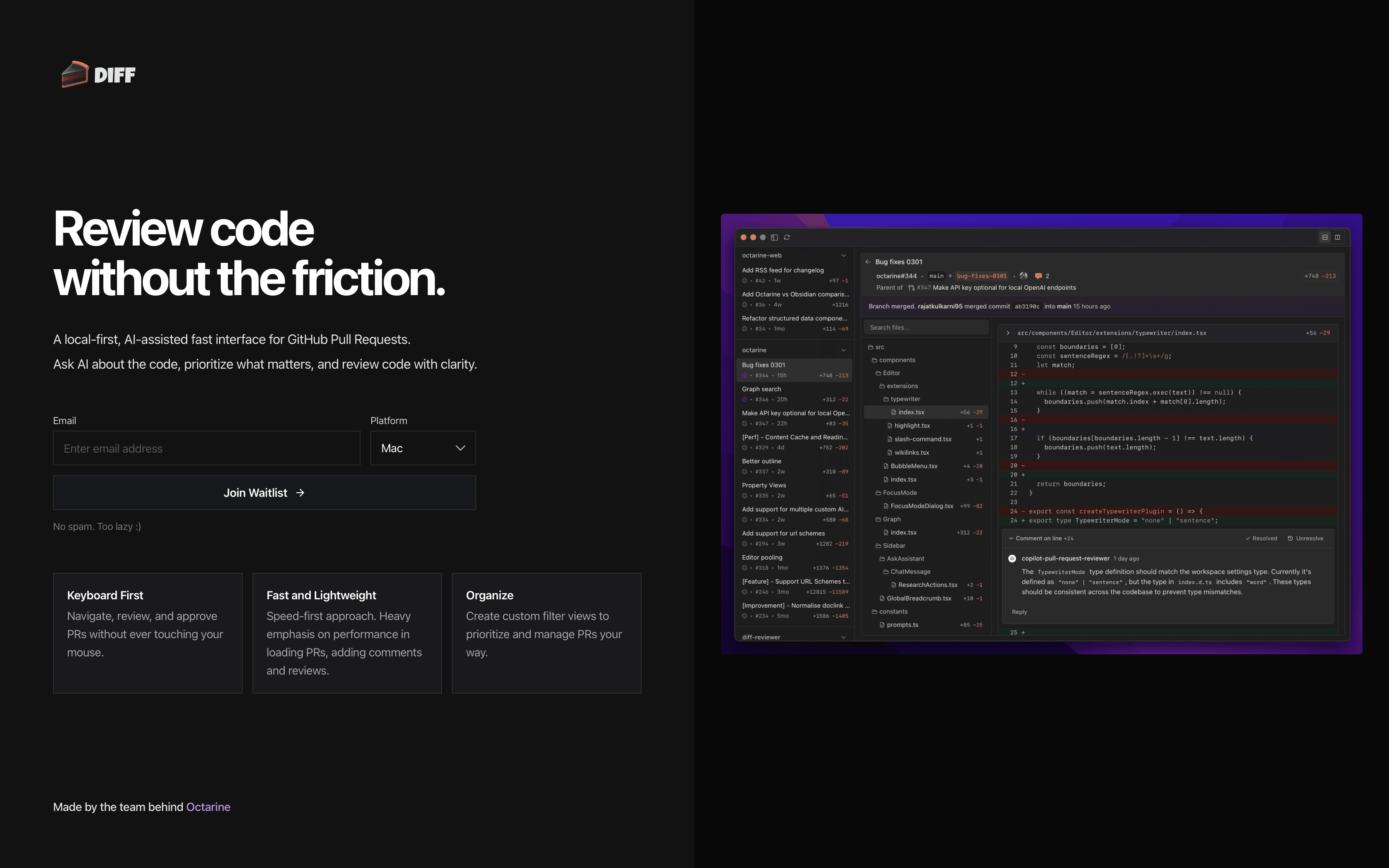Select prompts.ts in file tree
Screen dimensions: 1389x868
click(926, 625)
